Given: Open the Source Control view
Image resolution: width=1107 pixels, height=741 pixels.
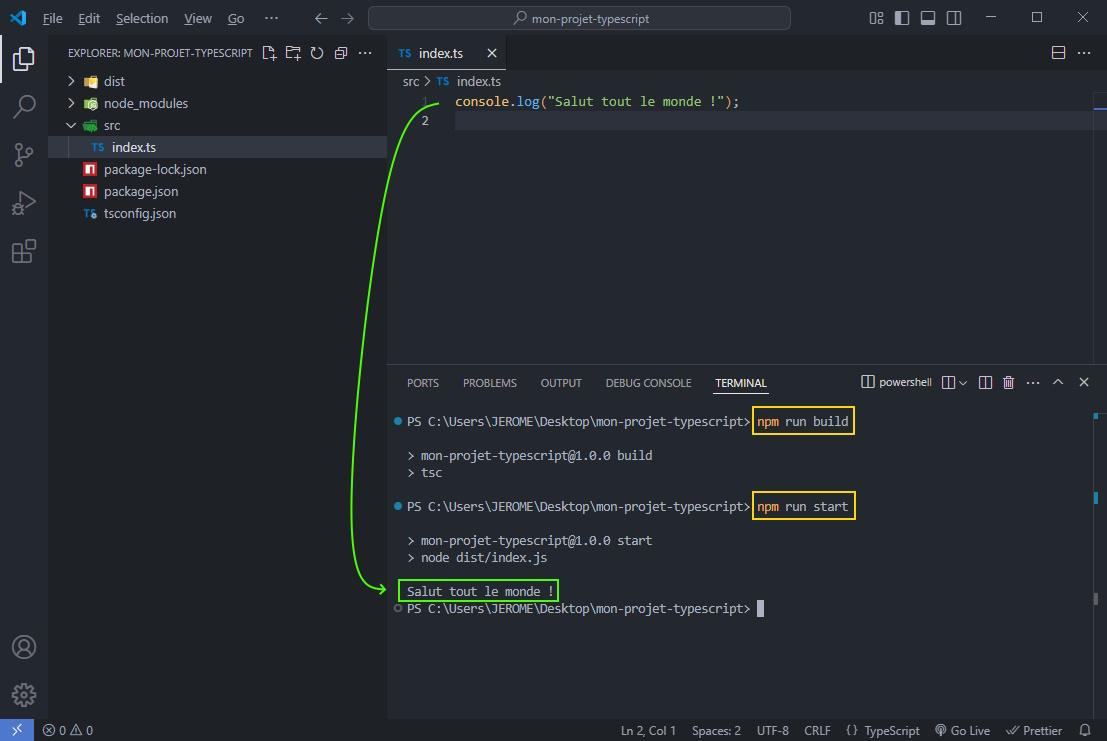Looking at the screenshot, I should pyautogui.click(x=23, y=155).
